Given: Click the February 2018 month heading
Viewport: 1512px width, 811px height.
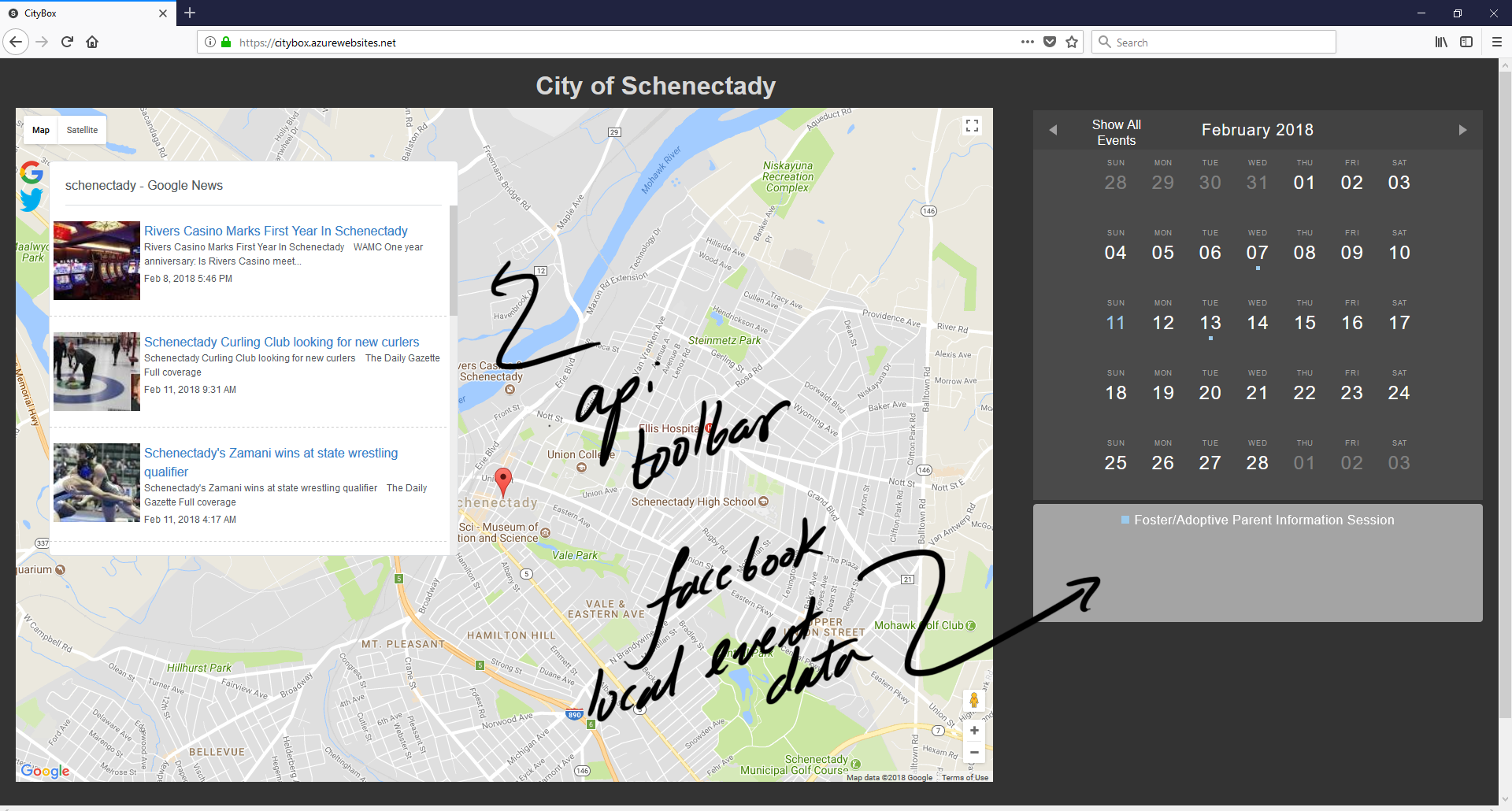Looking at the screenshot, I should pyautogui.click(x=1258, y=130).
